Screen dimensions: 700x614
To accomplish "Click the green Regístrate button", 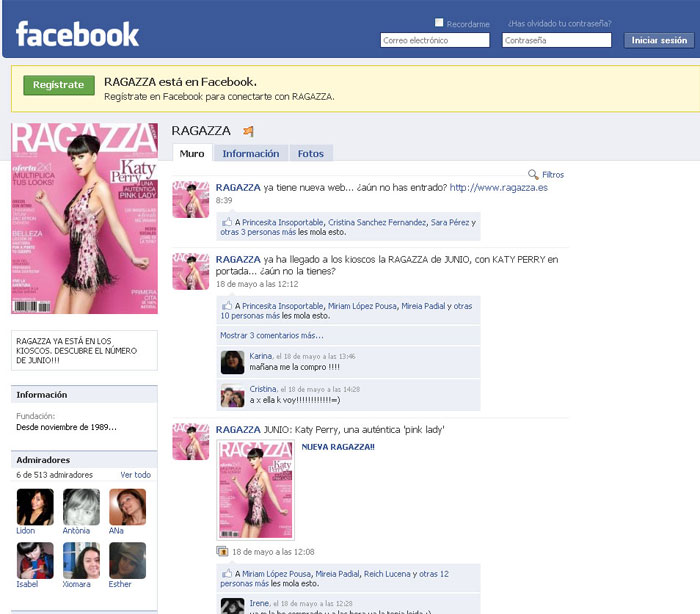I will coord(59,85).
